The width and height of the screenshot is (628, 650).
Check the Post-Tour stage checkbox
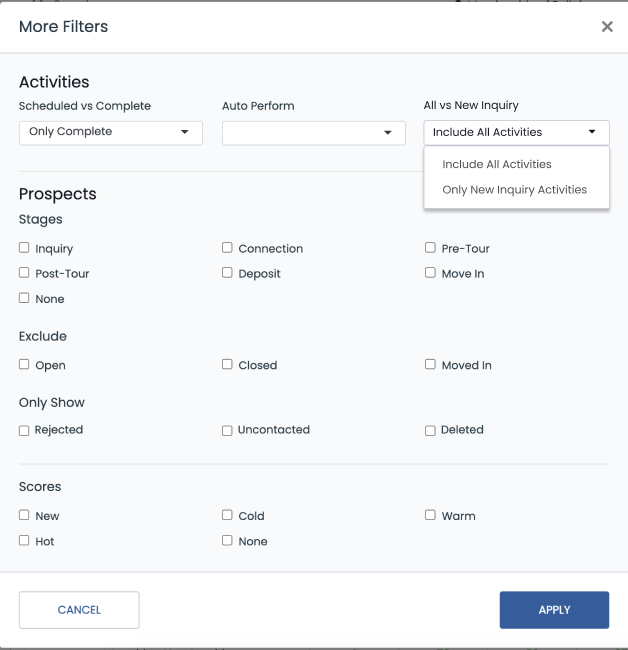pos(24,273)
